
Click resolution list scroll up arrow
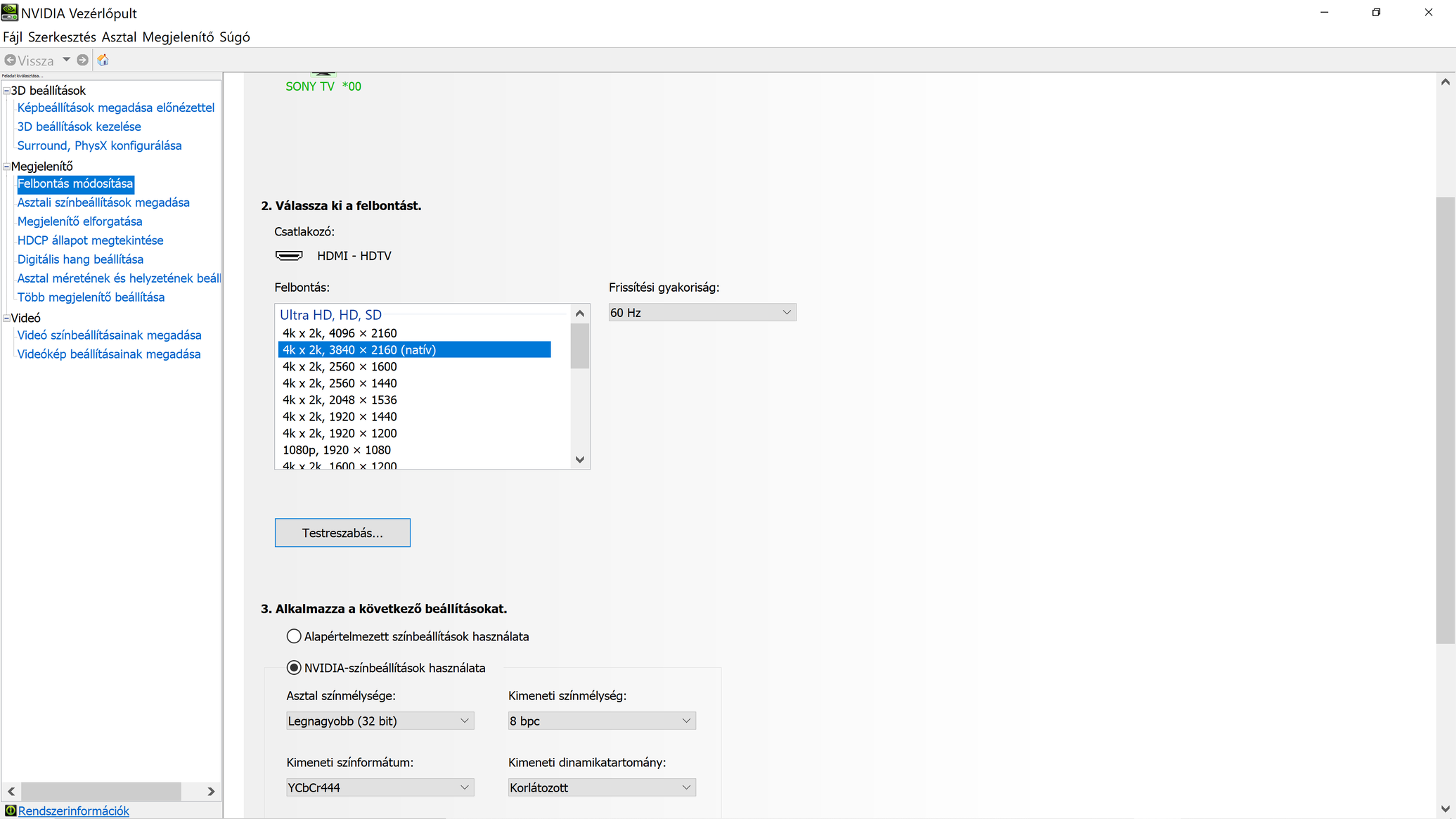tap(580, 314)
